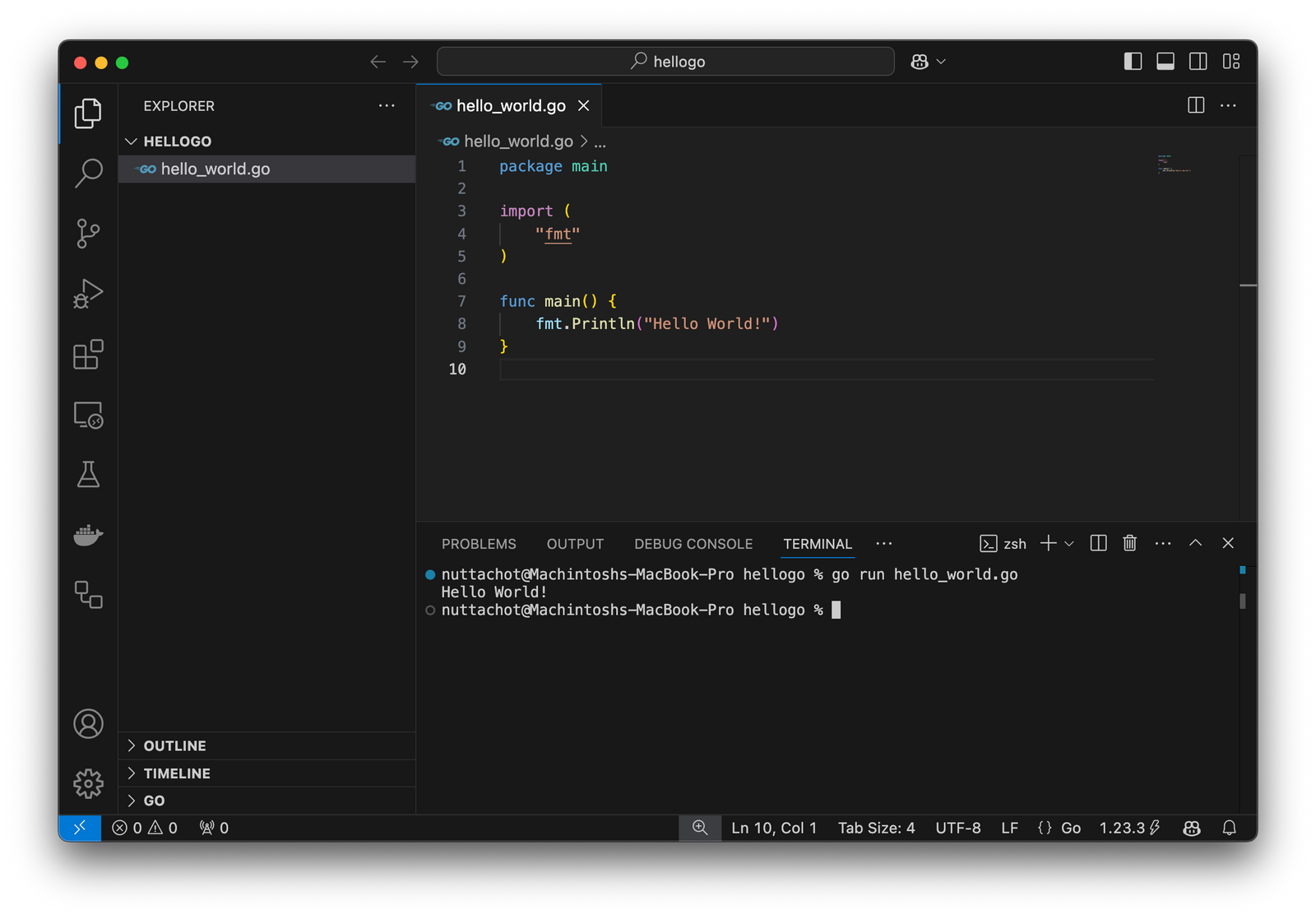Switch to the DEBUG CONSOLE tab
Viewport: 1316px width, 919px height.
pos(693,544)
